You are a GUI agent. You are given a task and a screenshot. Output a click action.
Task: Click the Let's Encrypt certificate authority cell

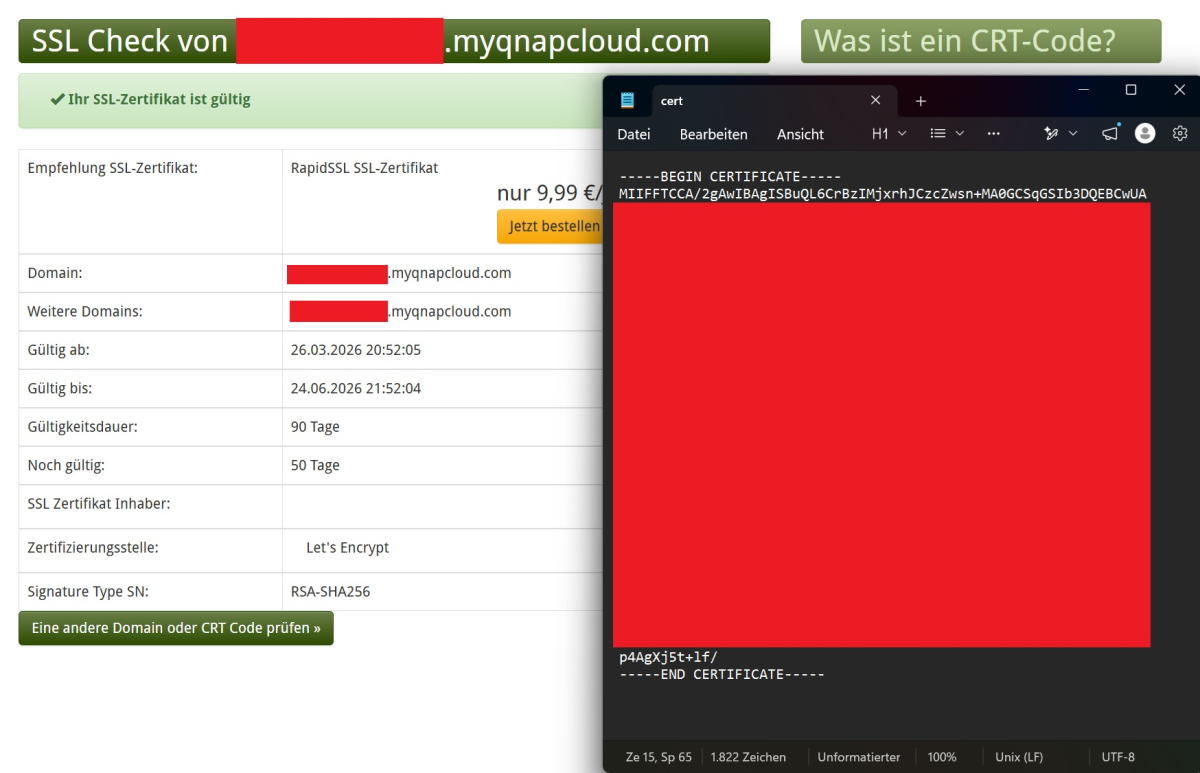tap(347, 548)
